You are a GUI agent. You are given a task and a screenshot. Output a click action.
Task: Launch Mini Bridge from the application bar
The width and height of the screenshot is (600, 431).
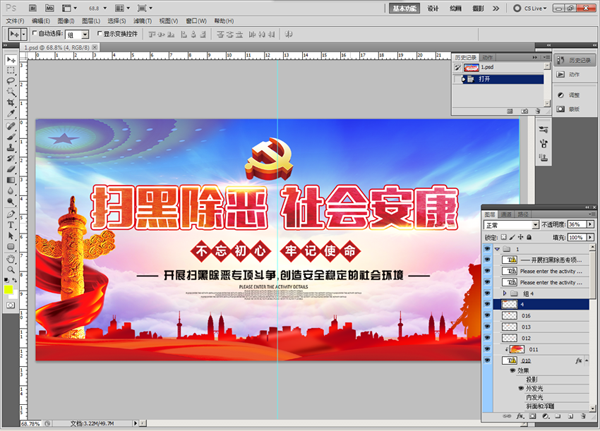coord(49,8)
